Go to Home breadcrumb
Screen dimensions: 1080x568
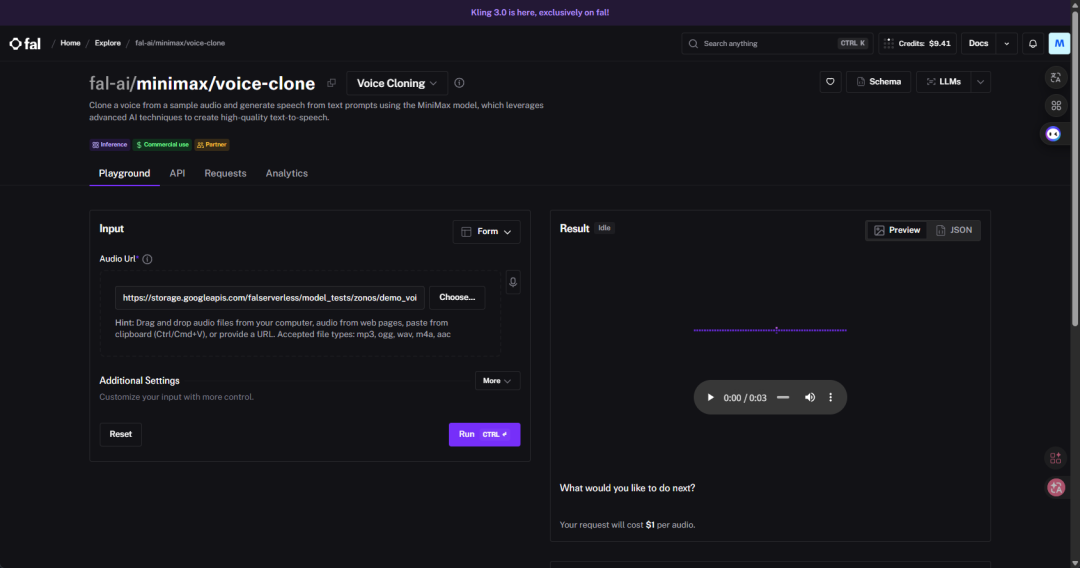(x=70, y=43)
